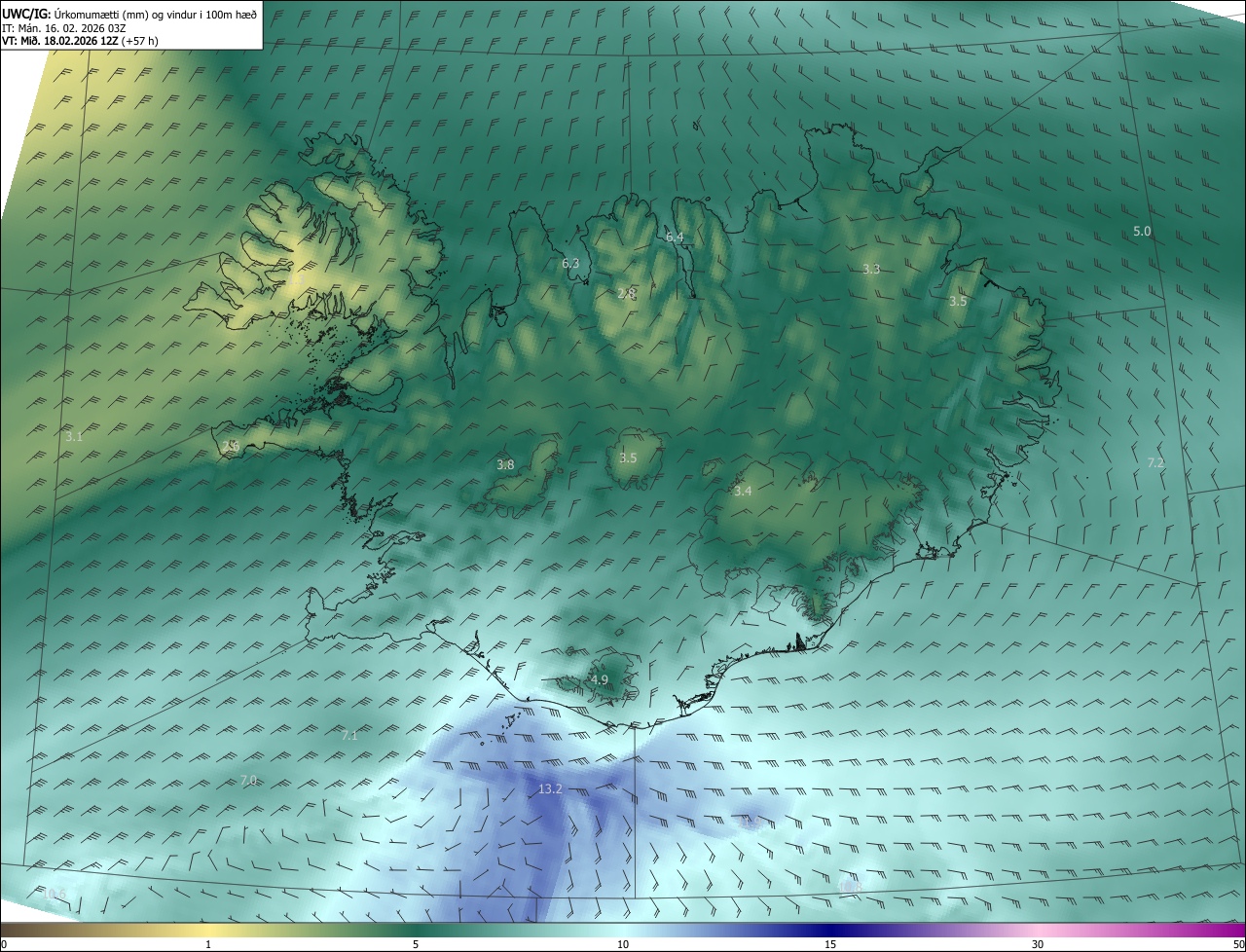This screenshot has height=952, width=1246.
Task: Select the initial time line 'IT: Mán. 16. 02. 2026 03Z'
Action: 64,28
